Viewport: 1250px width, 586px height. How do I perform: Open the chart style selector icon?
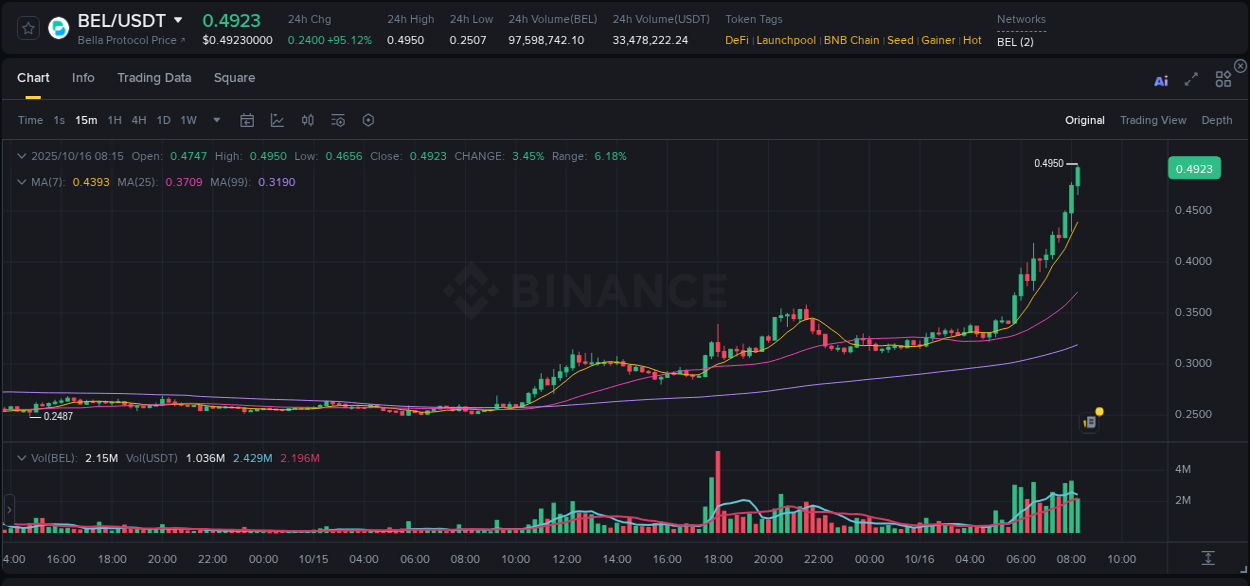277,120
